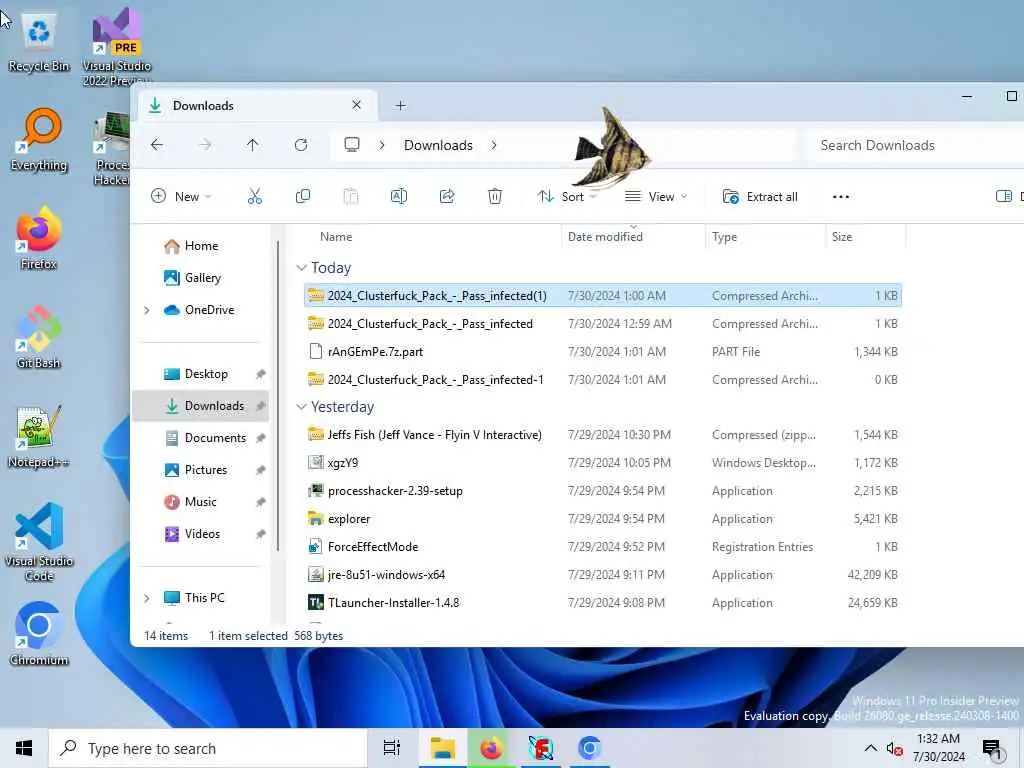Select the rAnGEmPe.7z.part file

(603, 352)
